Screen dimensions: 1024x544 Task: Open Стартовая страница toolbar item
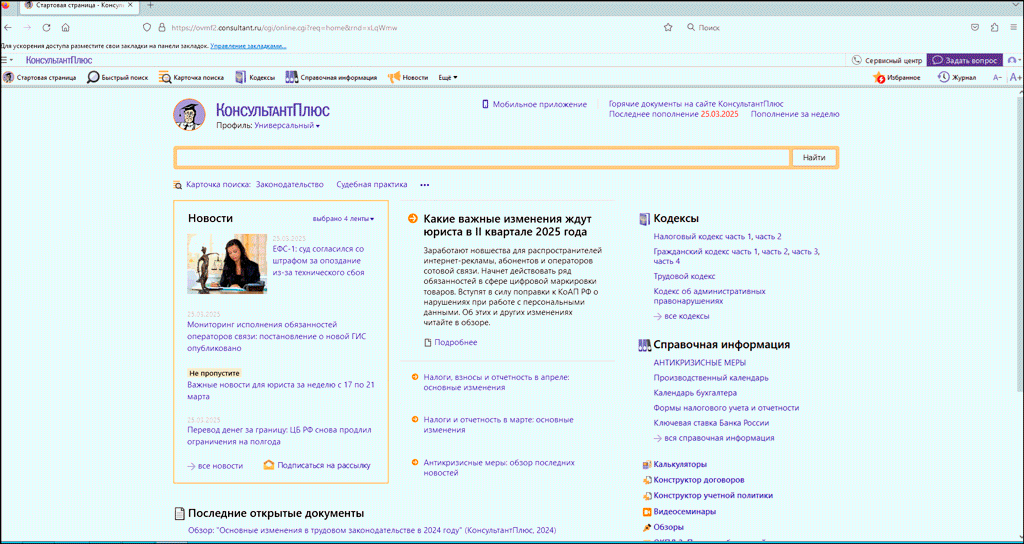click(x=40, y=77)
